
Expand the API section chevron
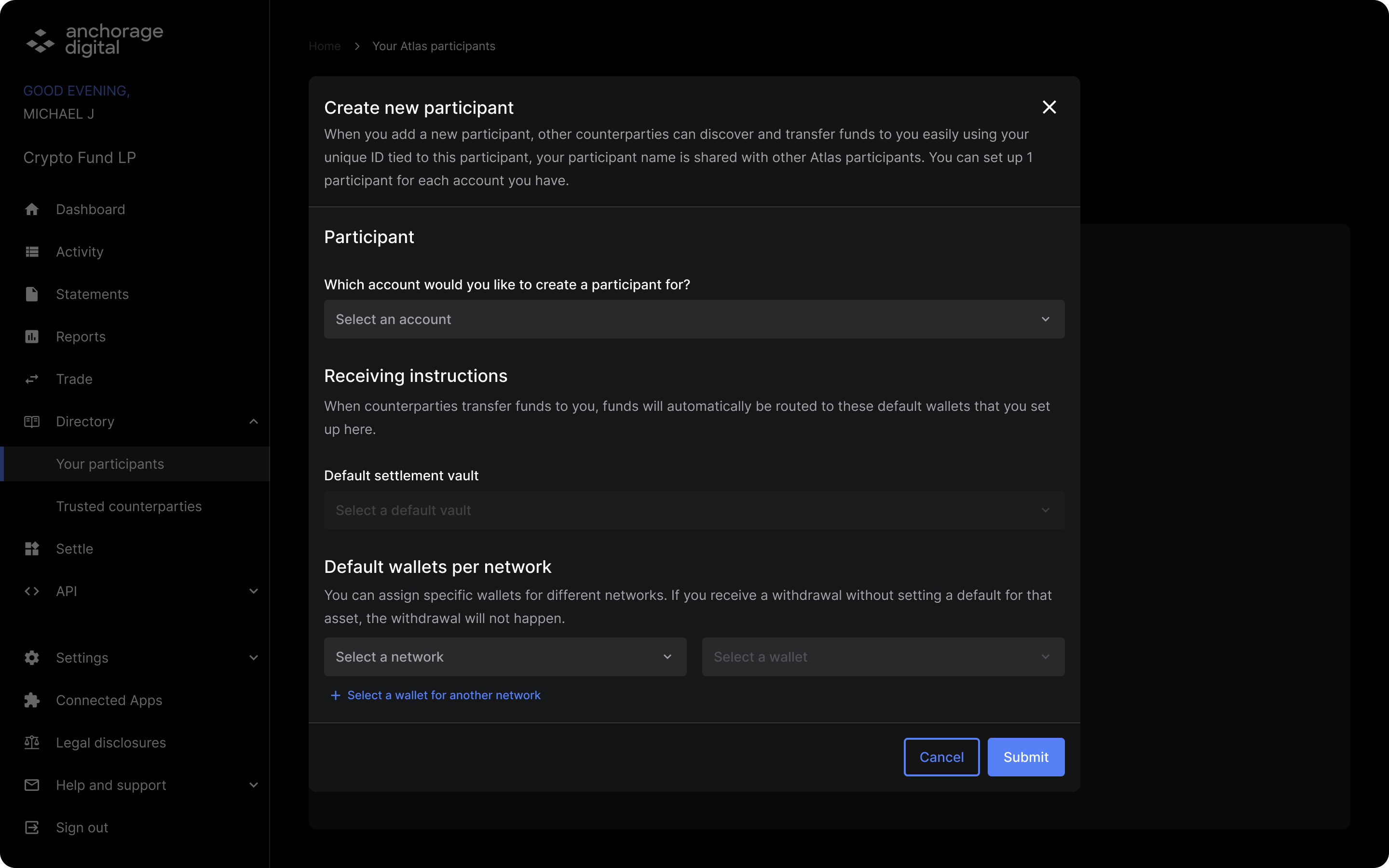coord(254,591)
